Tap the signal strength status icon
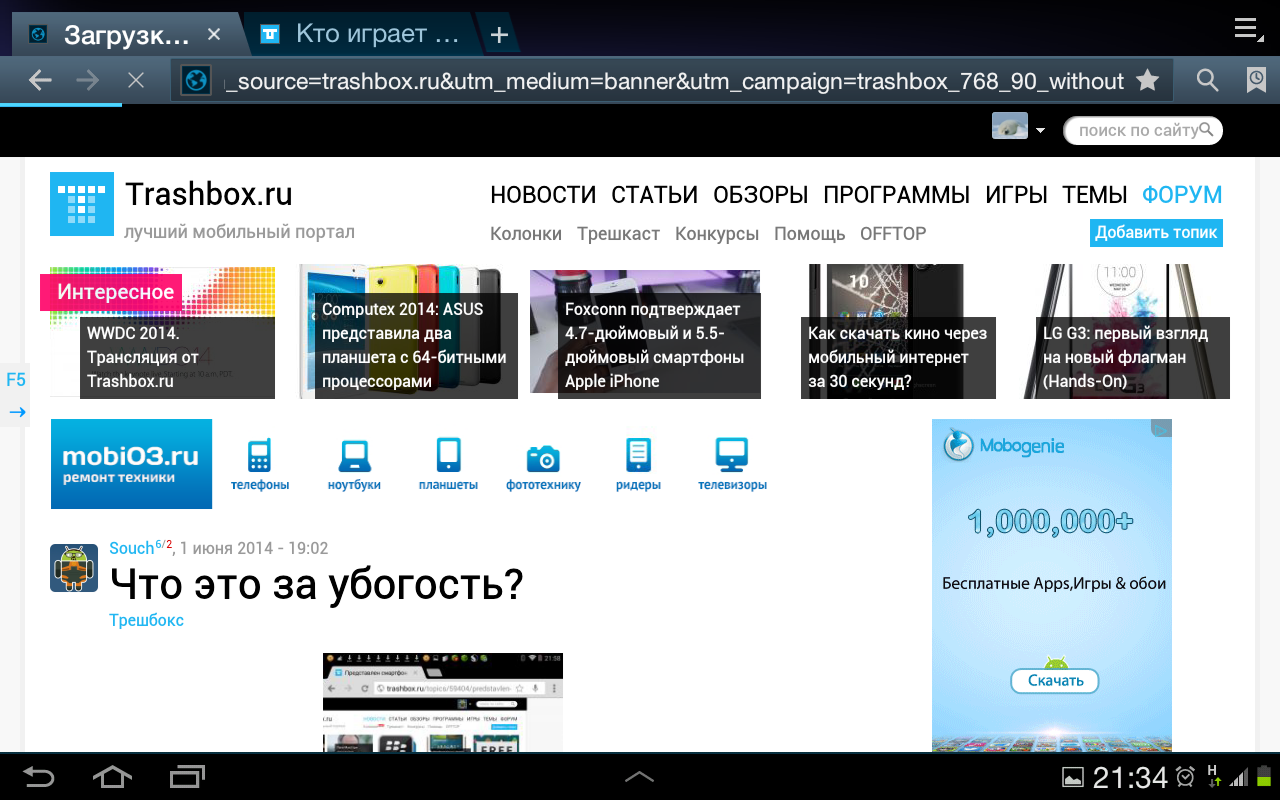 click(x=1239, y=777)
